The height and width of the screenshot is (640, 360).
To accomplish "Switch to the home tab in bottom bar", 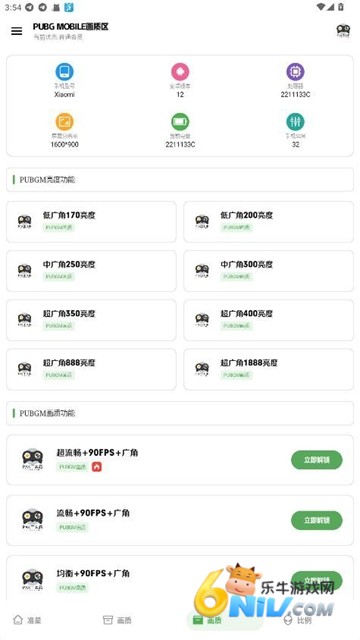I will (x=27, y=620).
